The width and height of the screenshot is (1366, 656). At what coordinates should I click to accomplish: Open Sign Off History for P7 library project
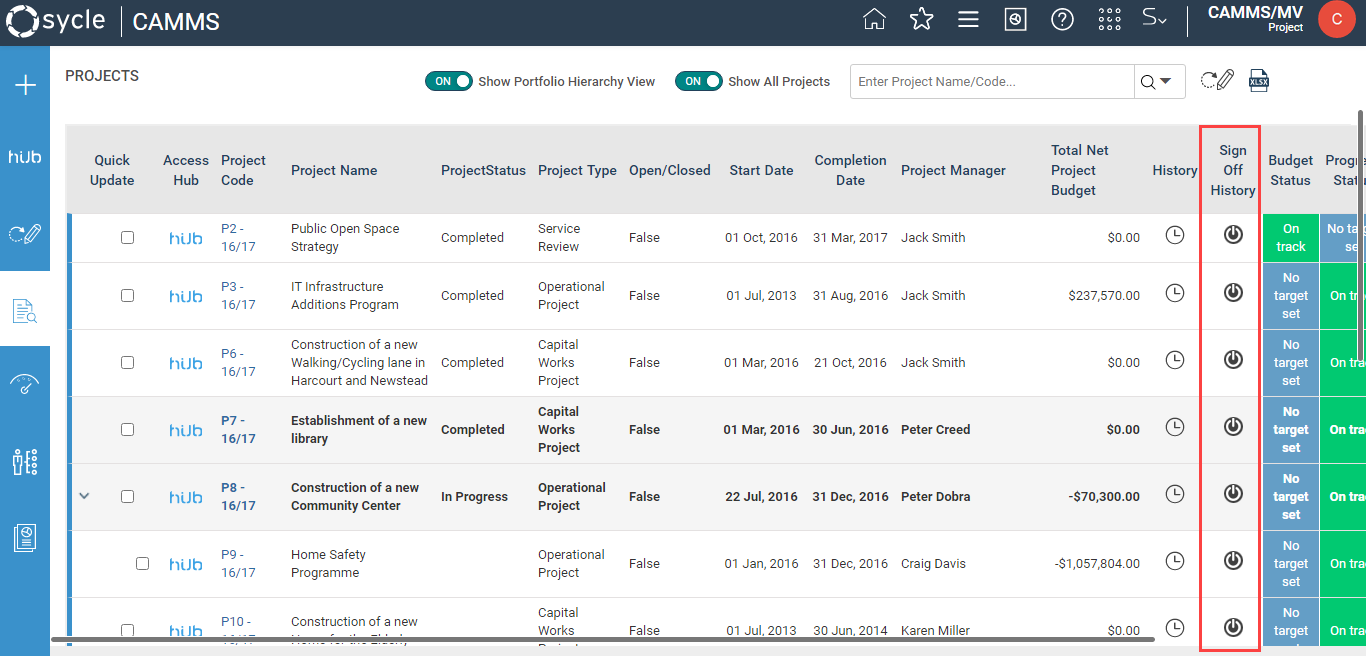click(x=1233, y=427)
